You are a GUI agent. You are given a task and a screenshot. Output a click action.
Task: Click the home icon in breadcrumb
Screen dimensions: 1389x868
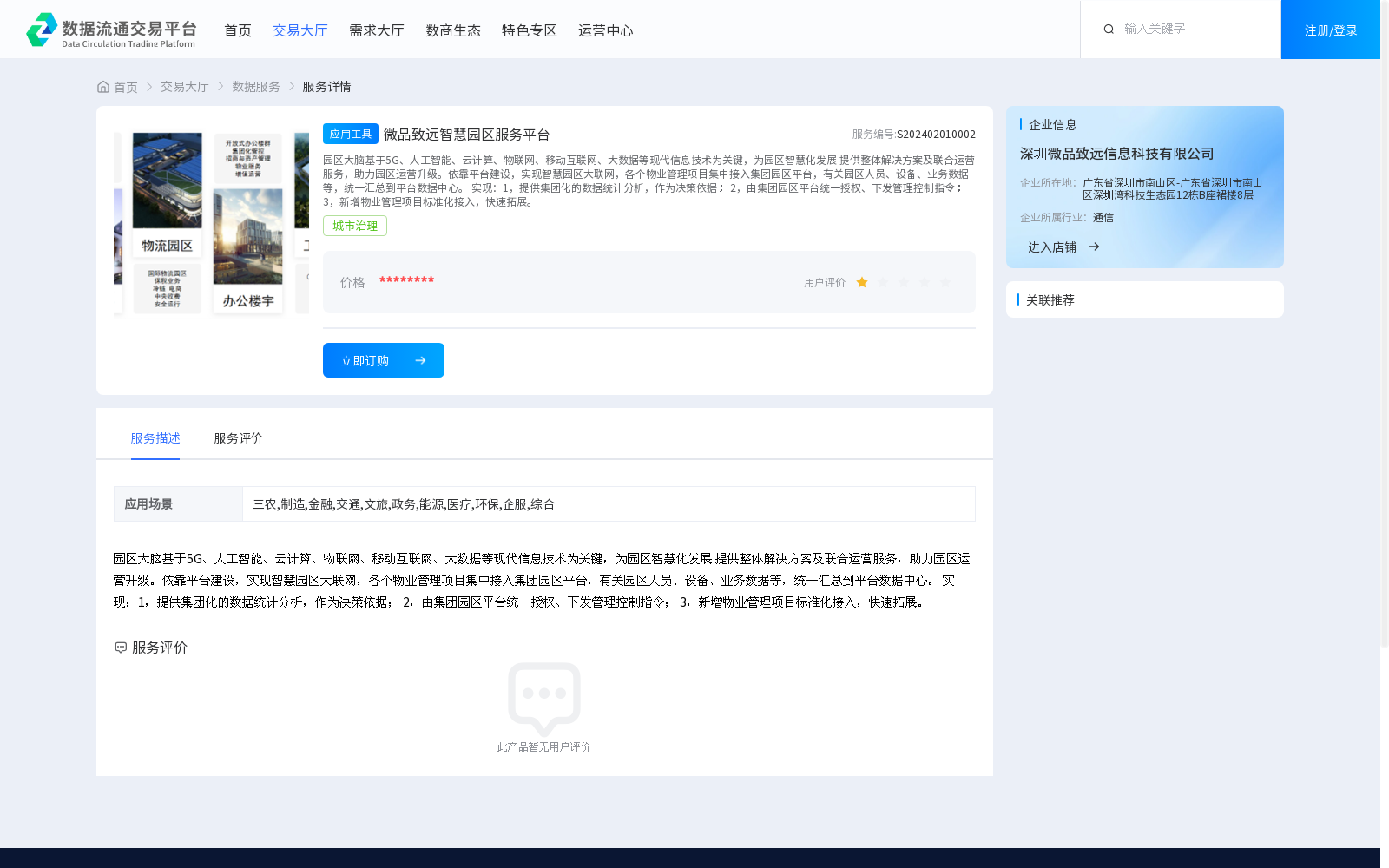pos(103,87)
